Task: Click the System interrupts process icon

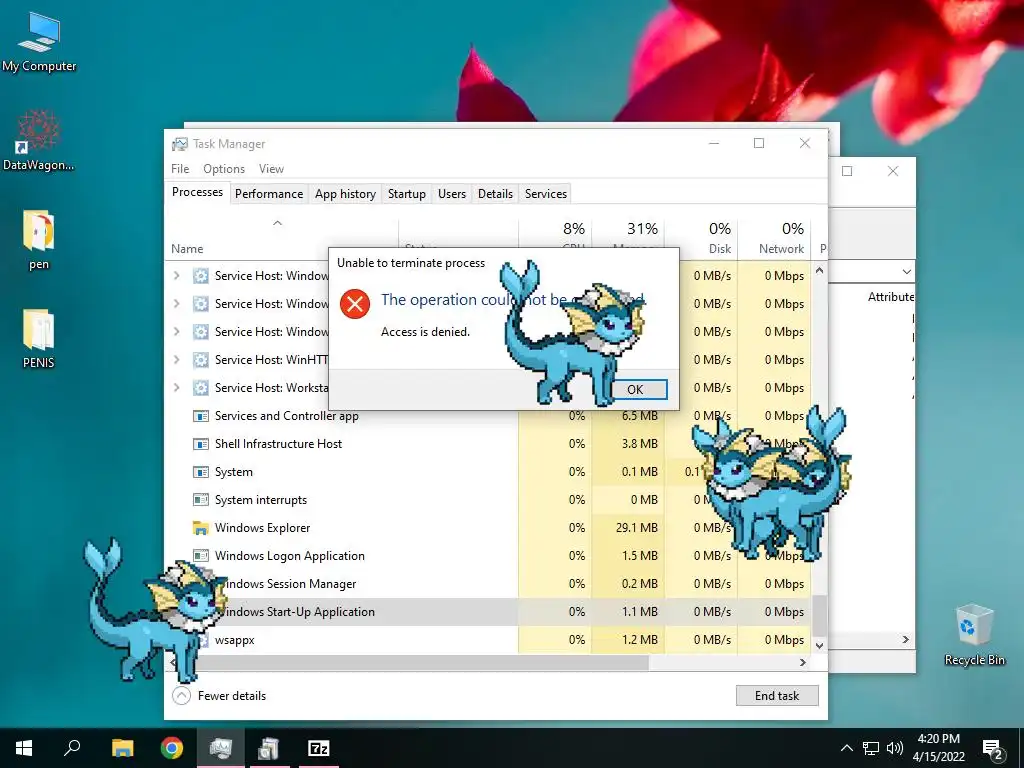Action: click(200, 500)
